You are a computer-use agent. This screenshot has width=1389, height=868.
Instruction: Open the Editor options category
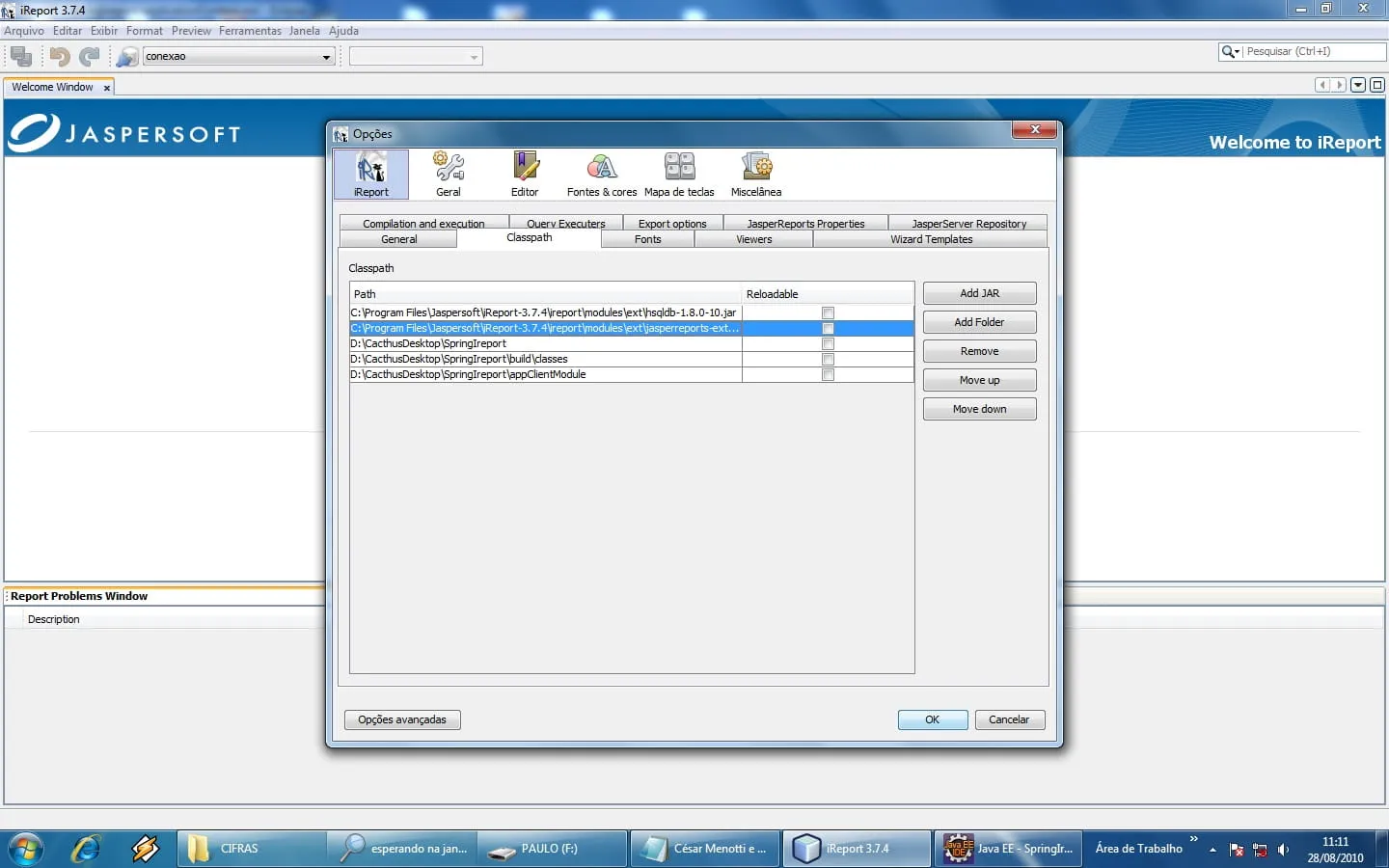(x=525, y=175)
